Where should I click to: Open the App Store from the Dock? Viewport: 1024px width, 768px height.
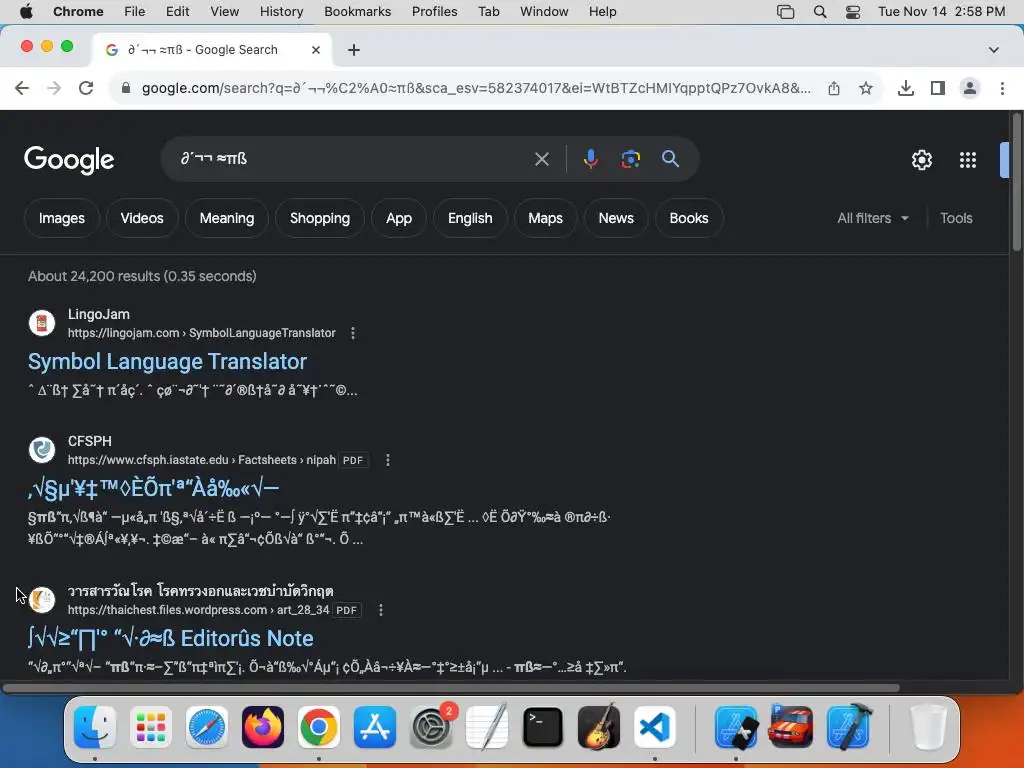pyautogui.click(x=375, y=727)
